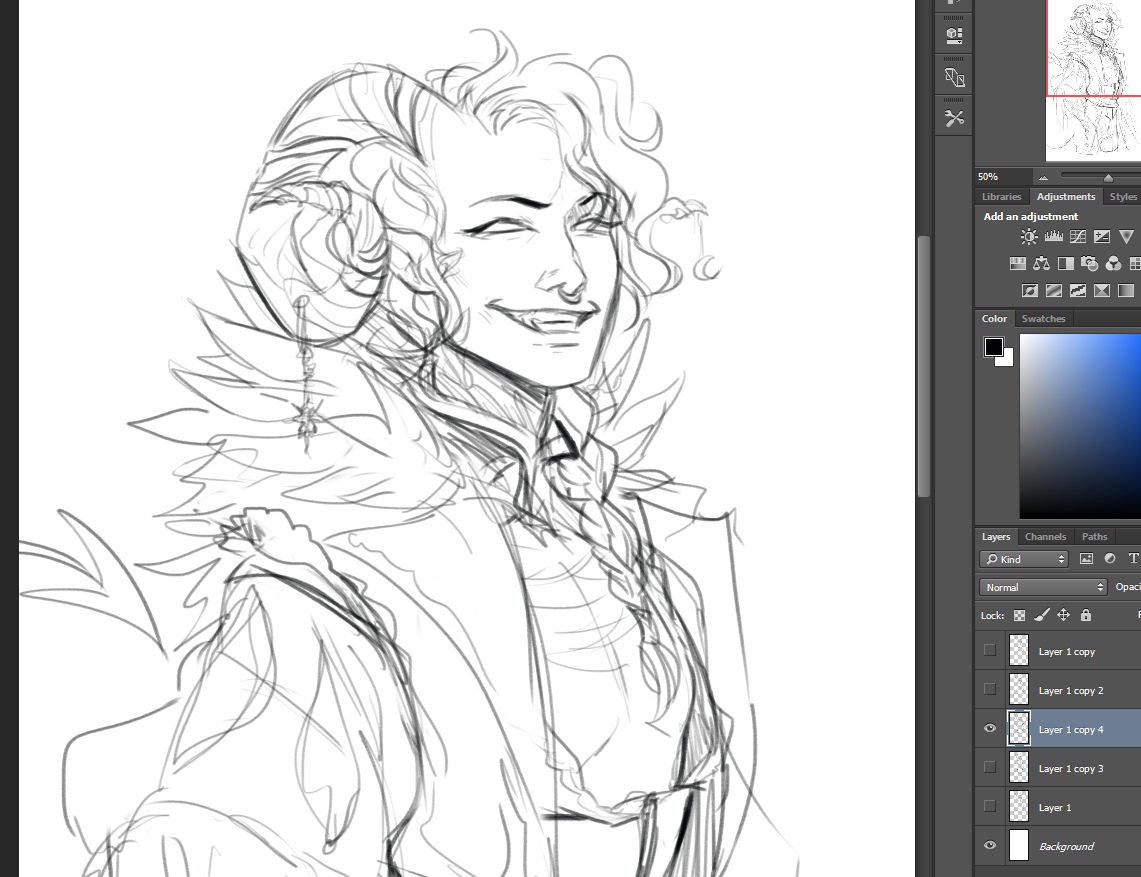Click the black foreground color swatch

(993, 346)
